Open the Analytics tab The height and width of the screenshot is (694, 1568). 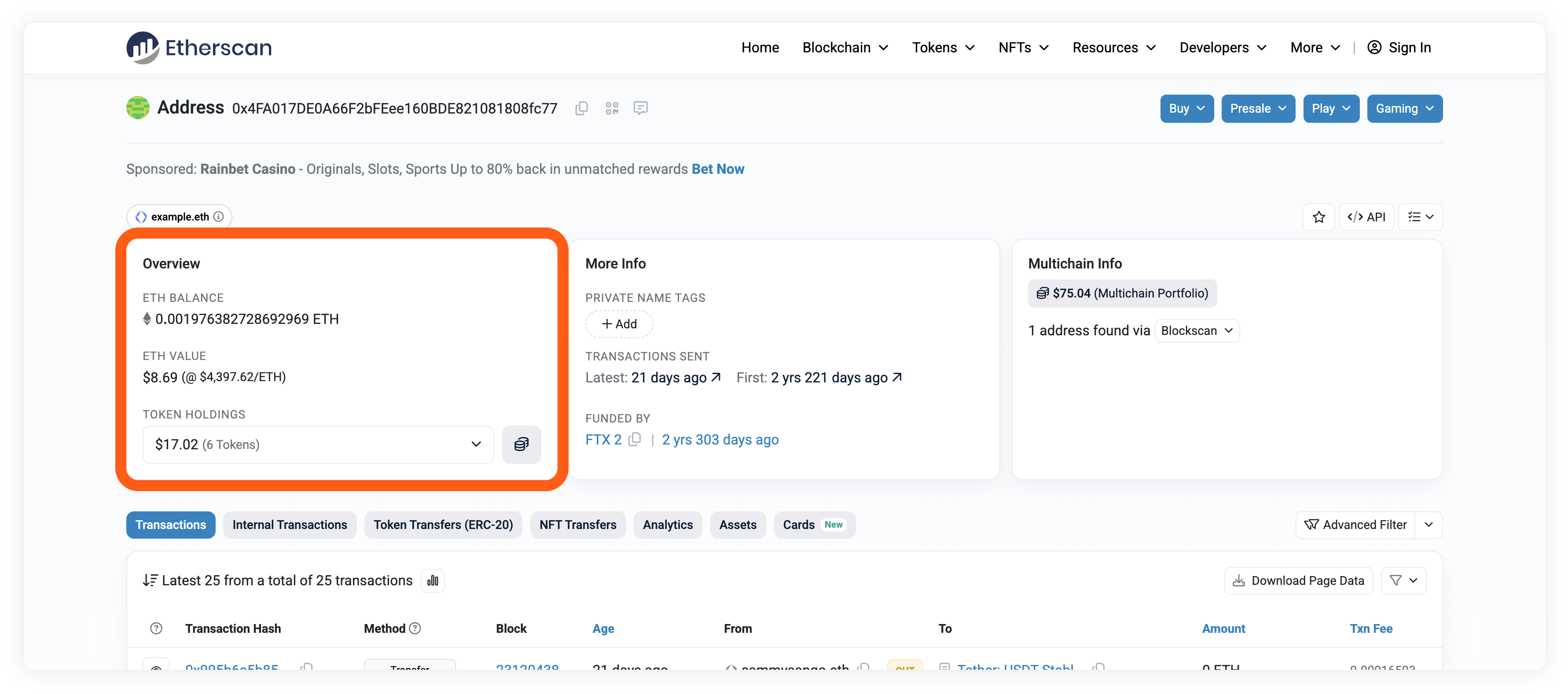pos(668,525)
